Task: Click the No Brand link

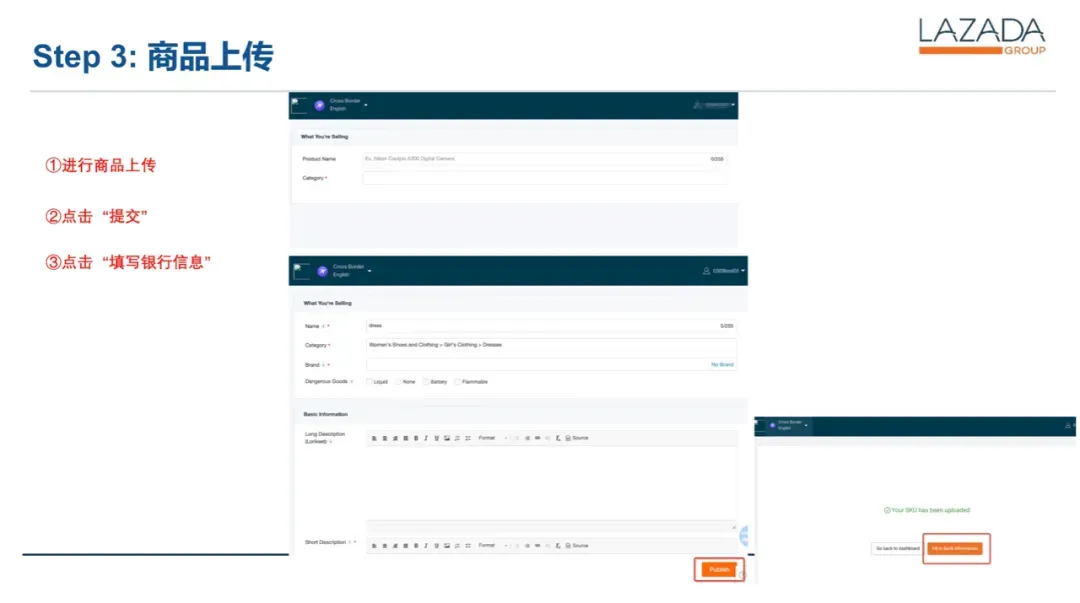Action: pyautogui.click(x=722, y=365)
